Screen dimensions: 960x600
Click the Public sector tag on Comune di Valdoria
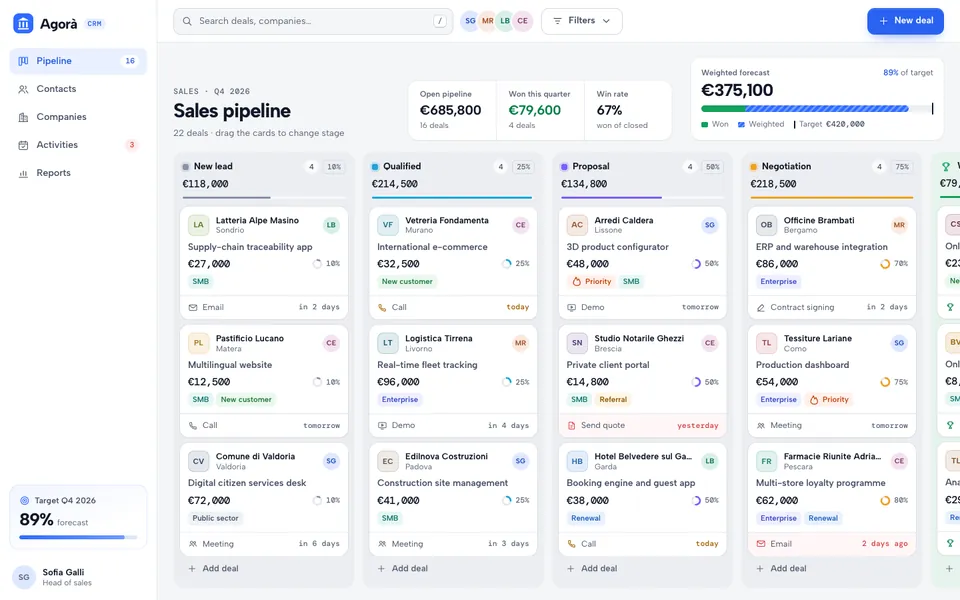215,519
